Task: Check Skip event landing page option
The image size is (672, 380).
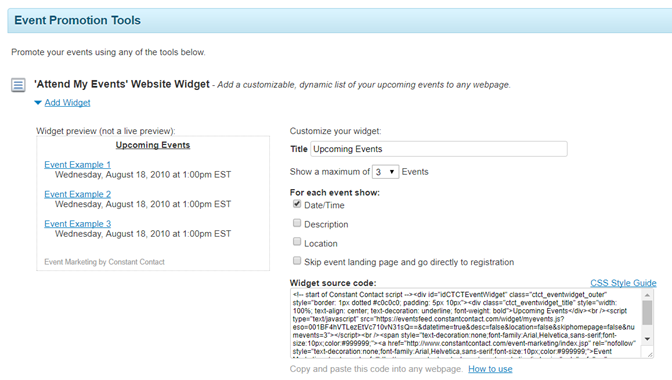Action: coord(297,260)
